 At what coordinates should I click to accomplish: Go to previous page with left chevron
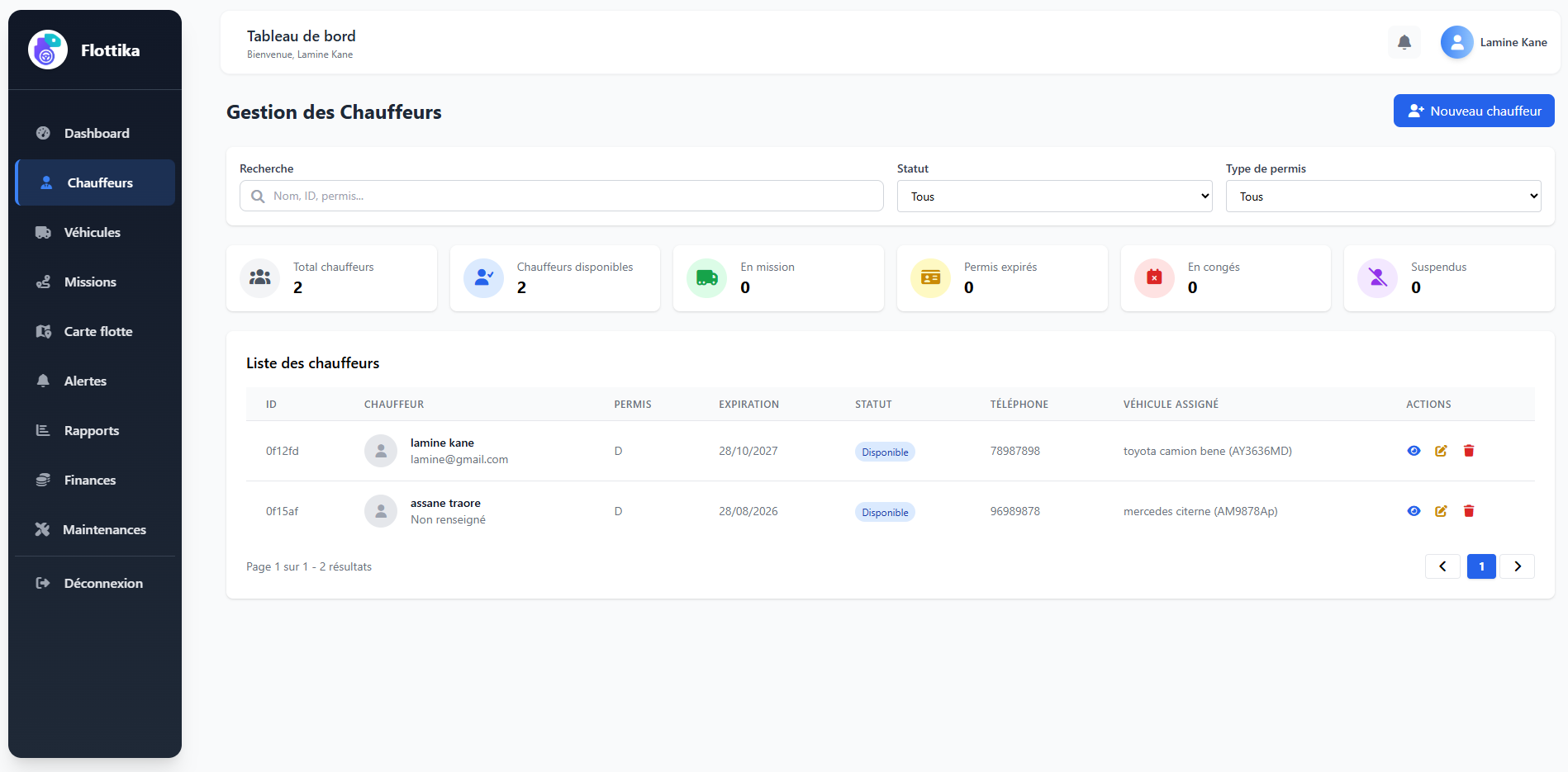(1442, 566)
